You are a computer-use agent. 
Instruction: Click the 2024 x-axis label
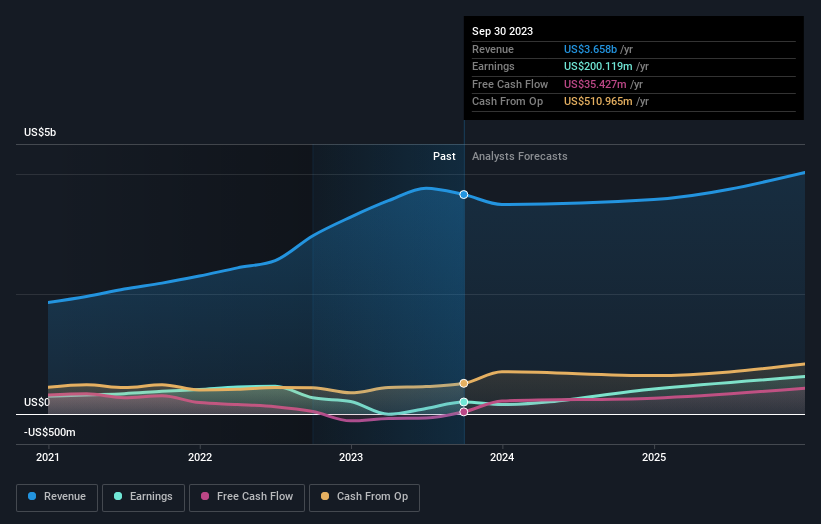[x=502, y=458]
